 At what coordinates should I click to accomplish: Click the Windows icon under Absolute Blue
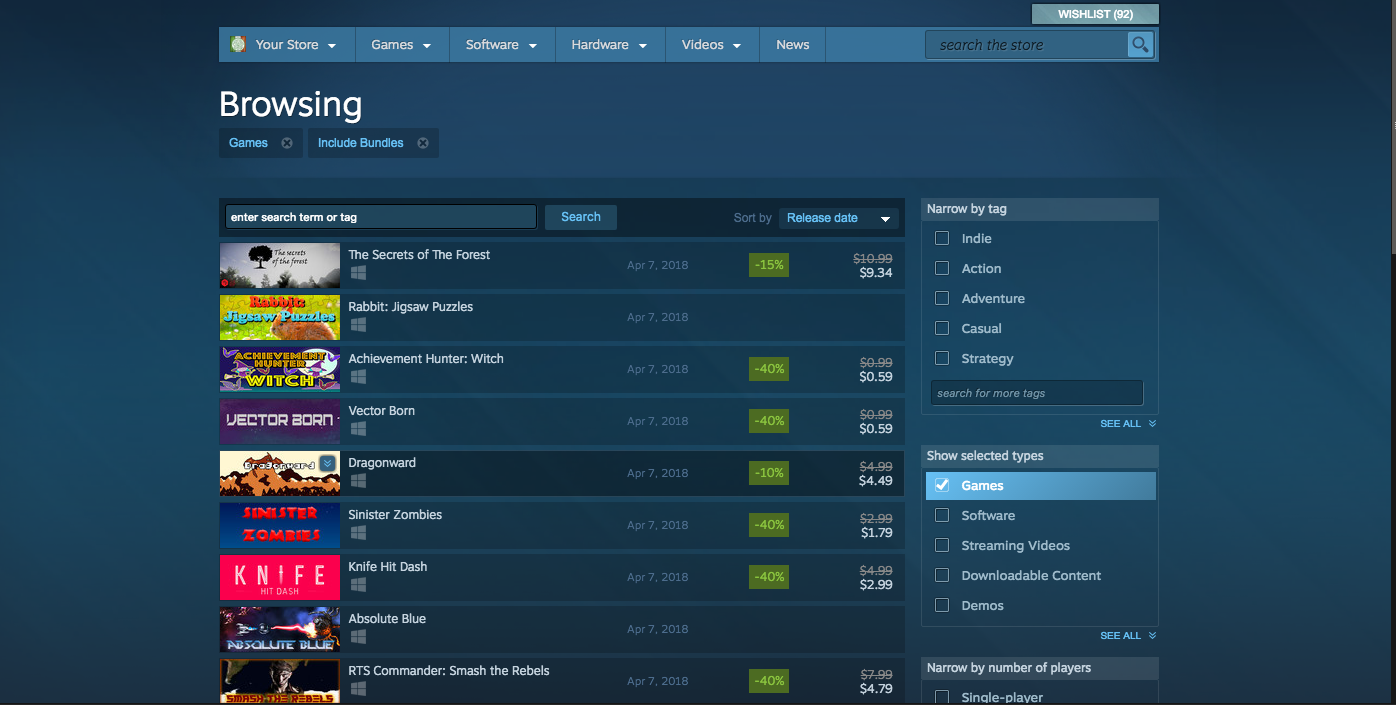pyautogui.click(x=358, y=637)
